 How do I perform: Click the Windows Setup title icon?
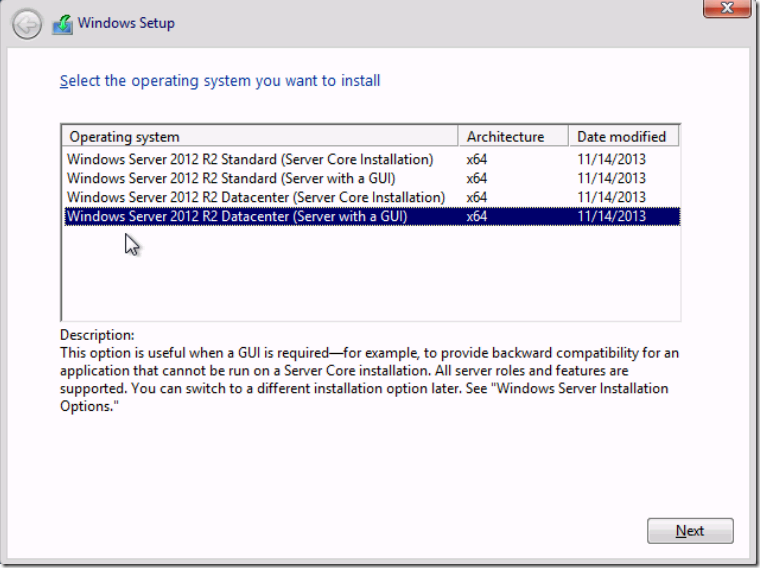point(63,24)
